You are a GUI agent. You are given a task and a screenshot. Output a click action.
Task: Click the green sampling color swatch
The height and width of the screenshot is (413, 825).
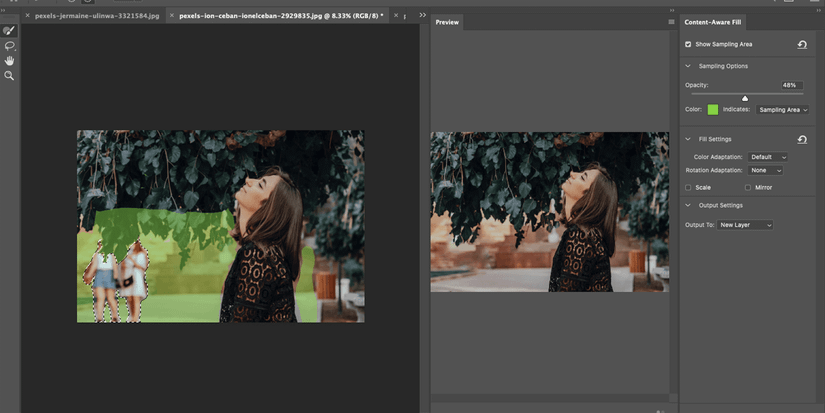click(x=713, y=110)
